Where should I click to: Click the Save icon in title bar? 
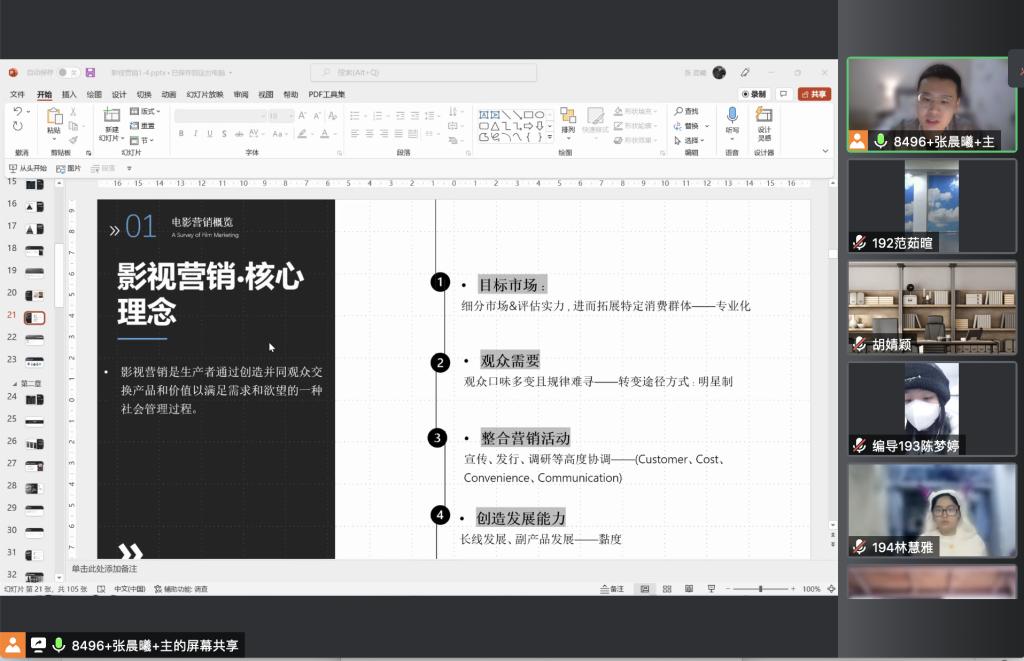tap(90, 73)
